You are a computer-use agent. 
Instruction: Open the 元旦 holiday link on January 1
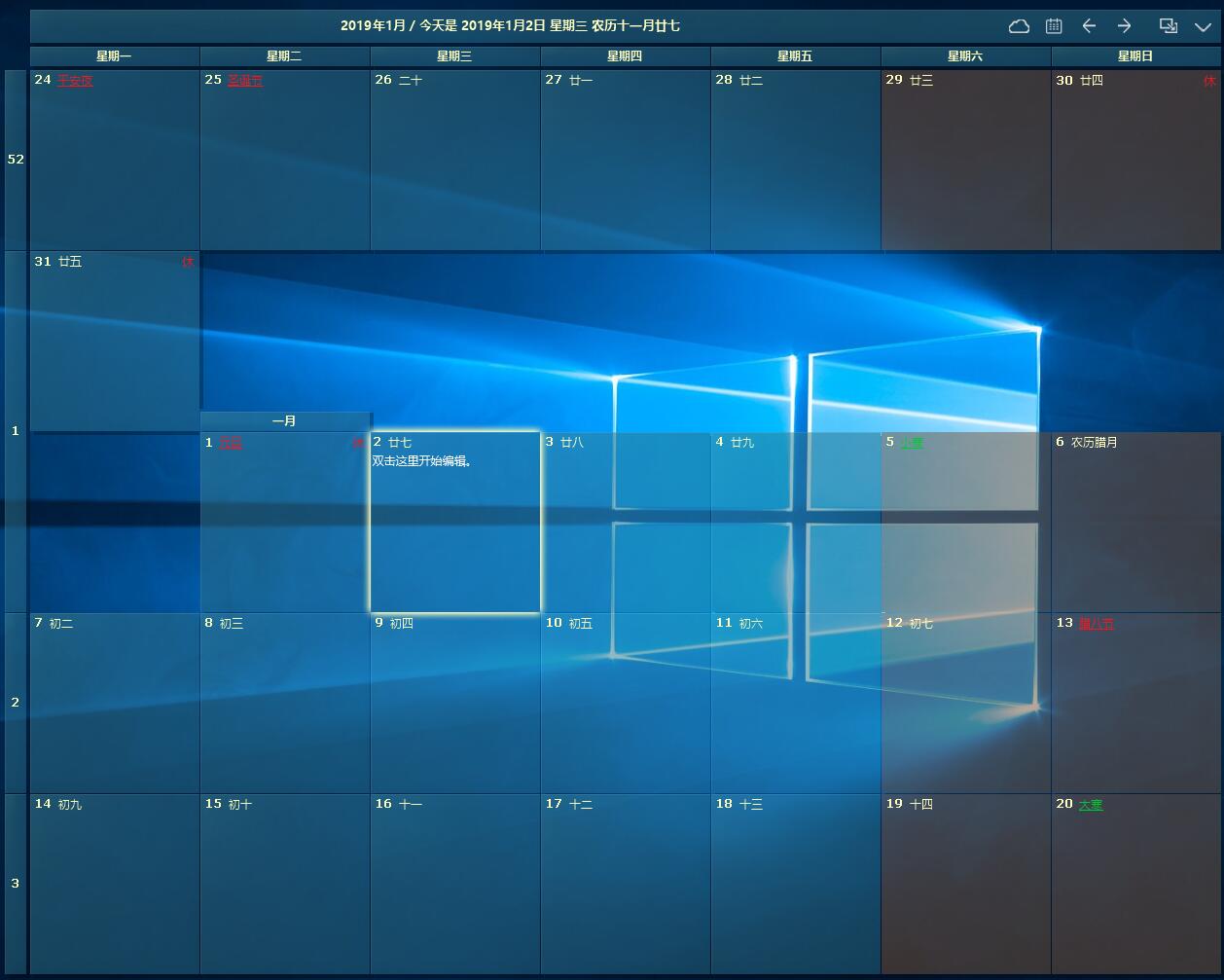coord(232,442)
